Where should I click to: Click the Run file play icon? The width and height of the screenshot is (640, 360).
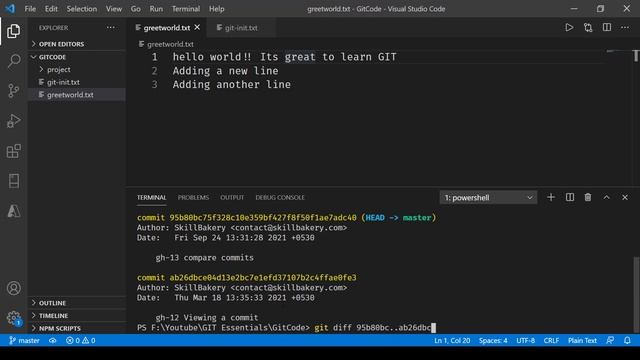(x=569, y=27)
